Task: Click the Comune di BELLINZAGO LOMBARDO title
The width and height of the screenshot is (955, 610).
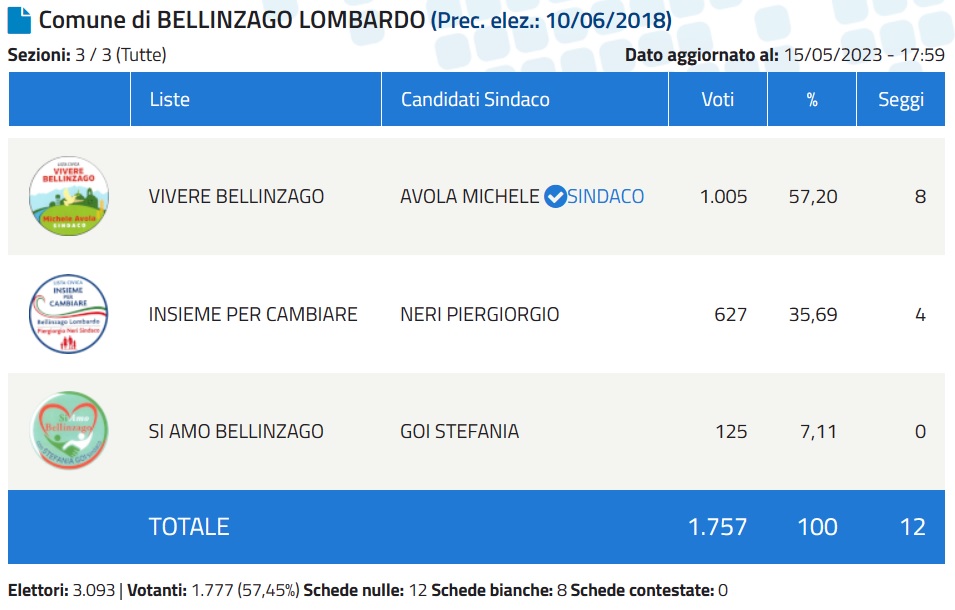Action: pos(231,21)
